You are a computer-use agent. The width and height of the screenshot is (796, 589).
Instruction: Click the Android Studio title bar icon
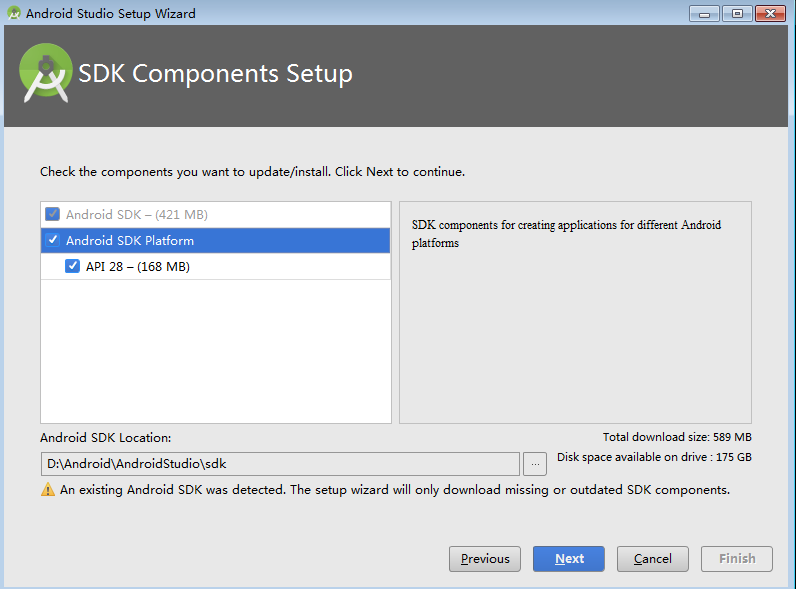click(x=14, y=13)
